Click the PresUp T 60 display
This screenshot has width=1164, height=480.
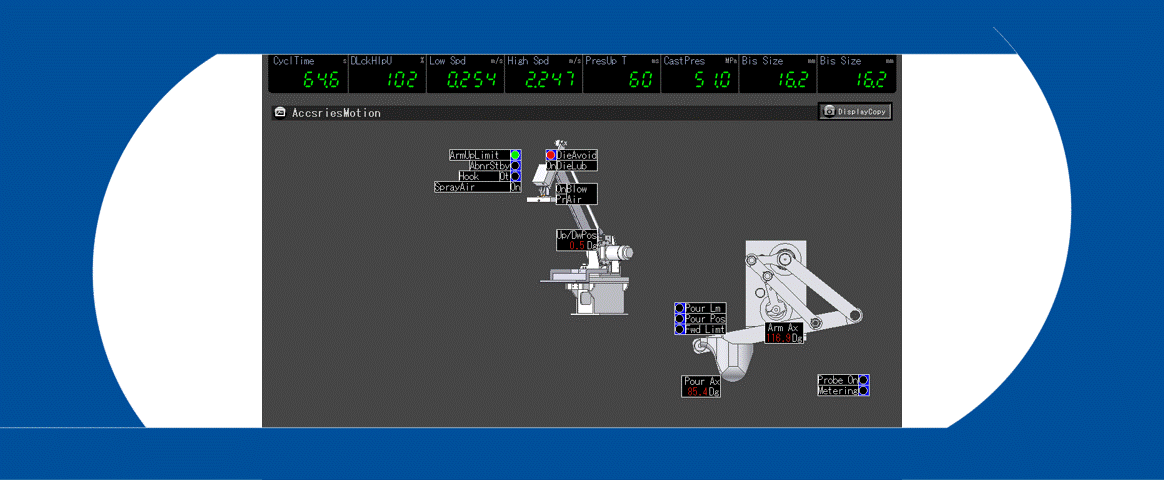click(x=622, y=74)
